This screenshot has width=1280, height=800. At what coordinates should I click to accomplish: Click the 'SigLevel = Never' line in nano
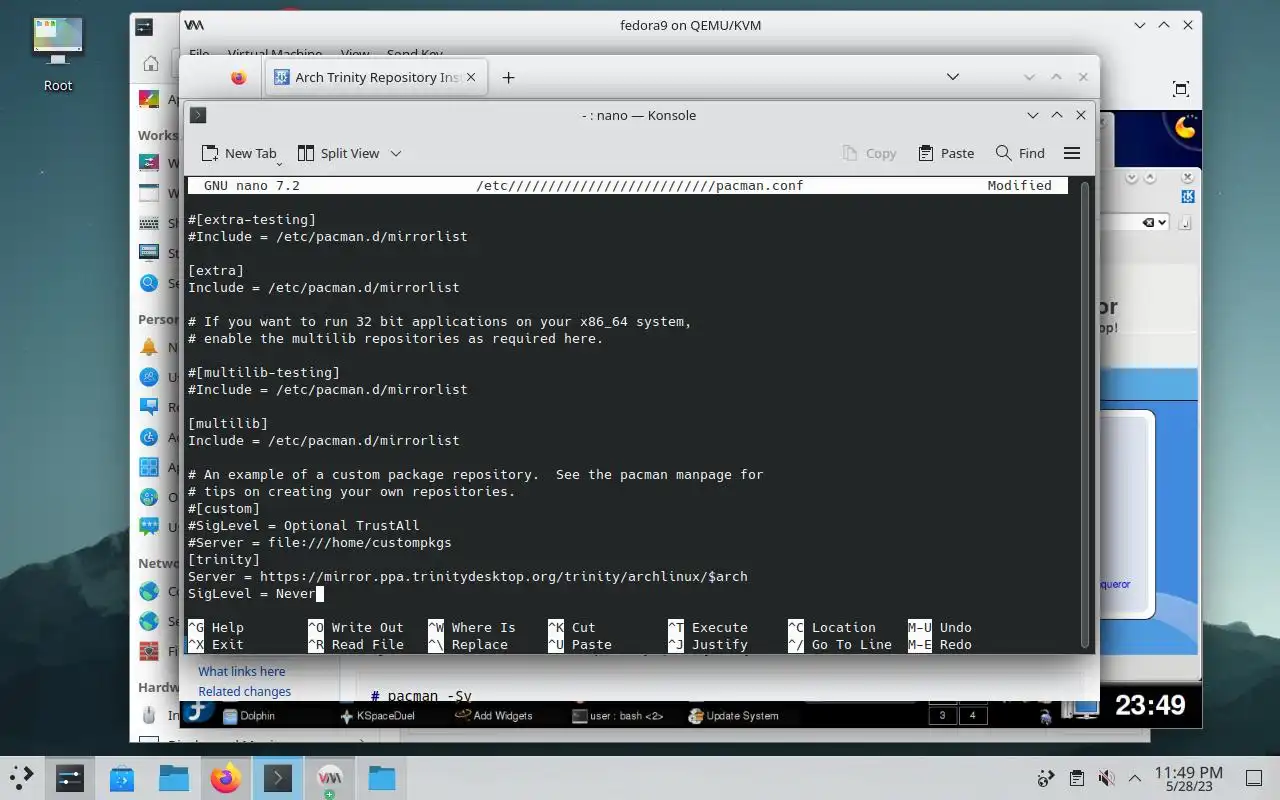coord(252,593)
